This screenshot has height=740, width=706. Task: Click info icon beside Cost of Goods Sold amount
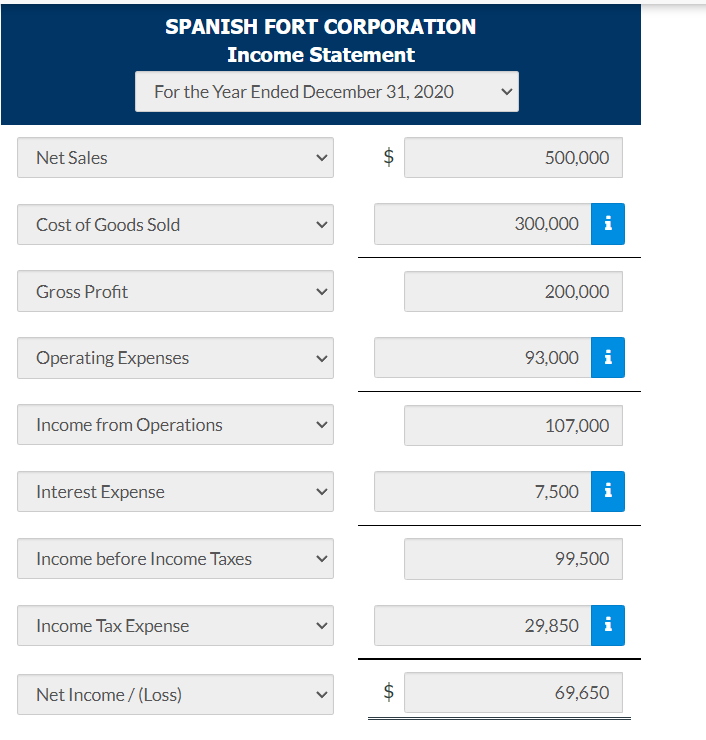coord(608,224)
